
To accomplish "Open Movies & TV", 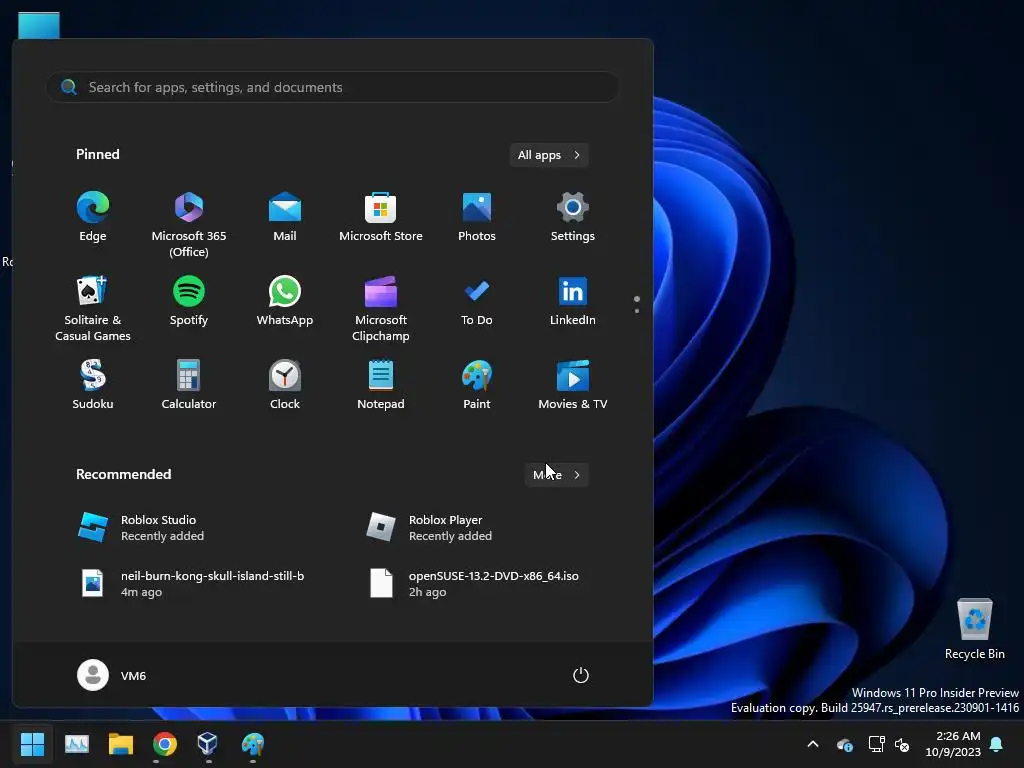I will coord(573,385).
